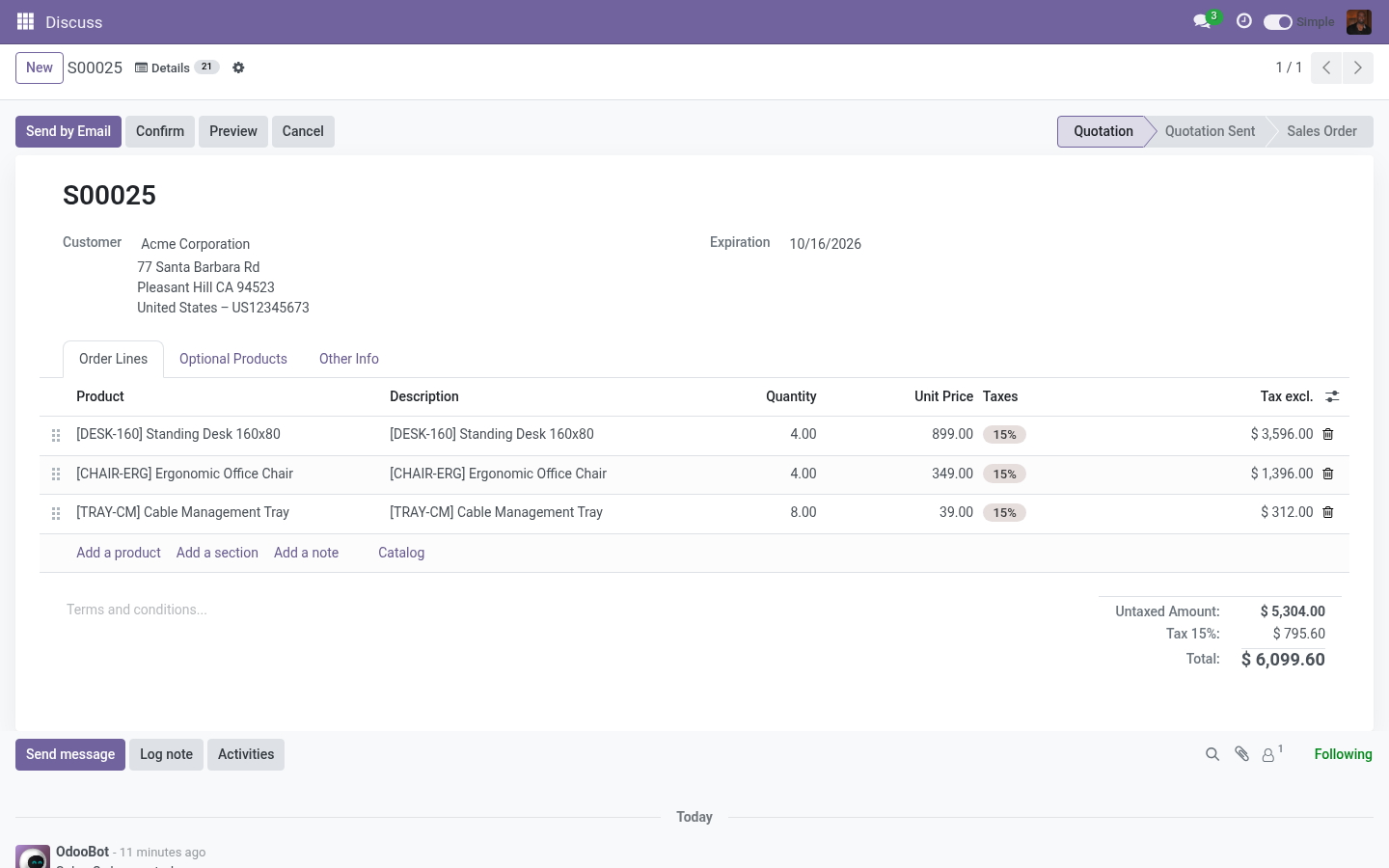
Task: Grab the Ergonomic Office Chair drag handle
Action: pyautogui.click(x=56, y=475)
